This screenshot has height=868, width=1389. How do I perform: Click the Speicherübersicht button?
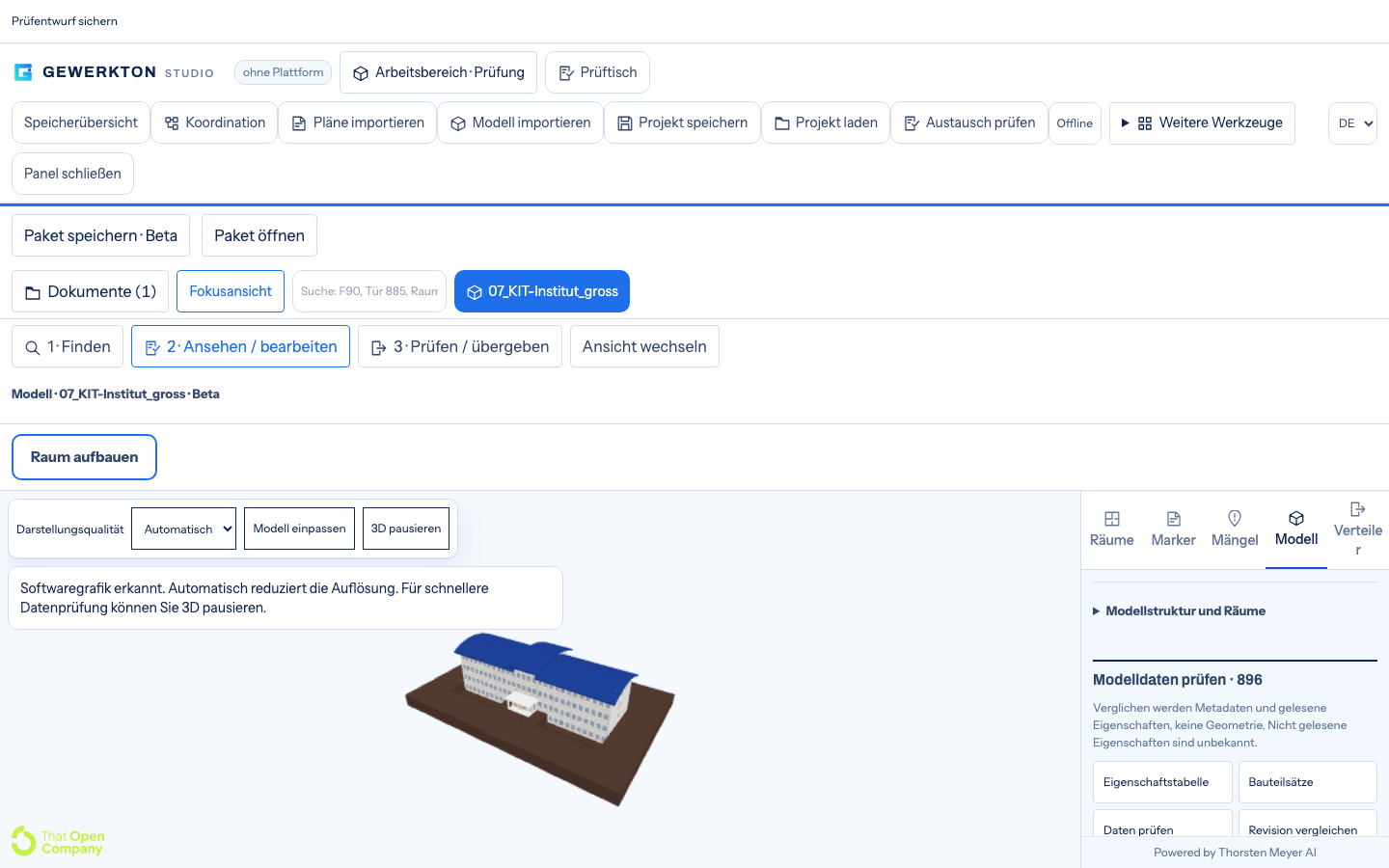[81, 122]
